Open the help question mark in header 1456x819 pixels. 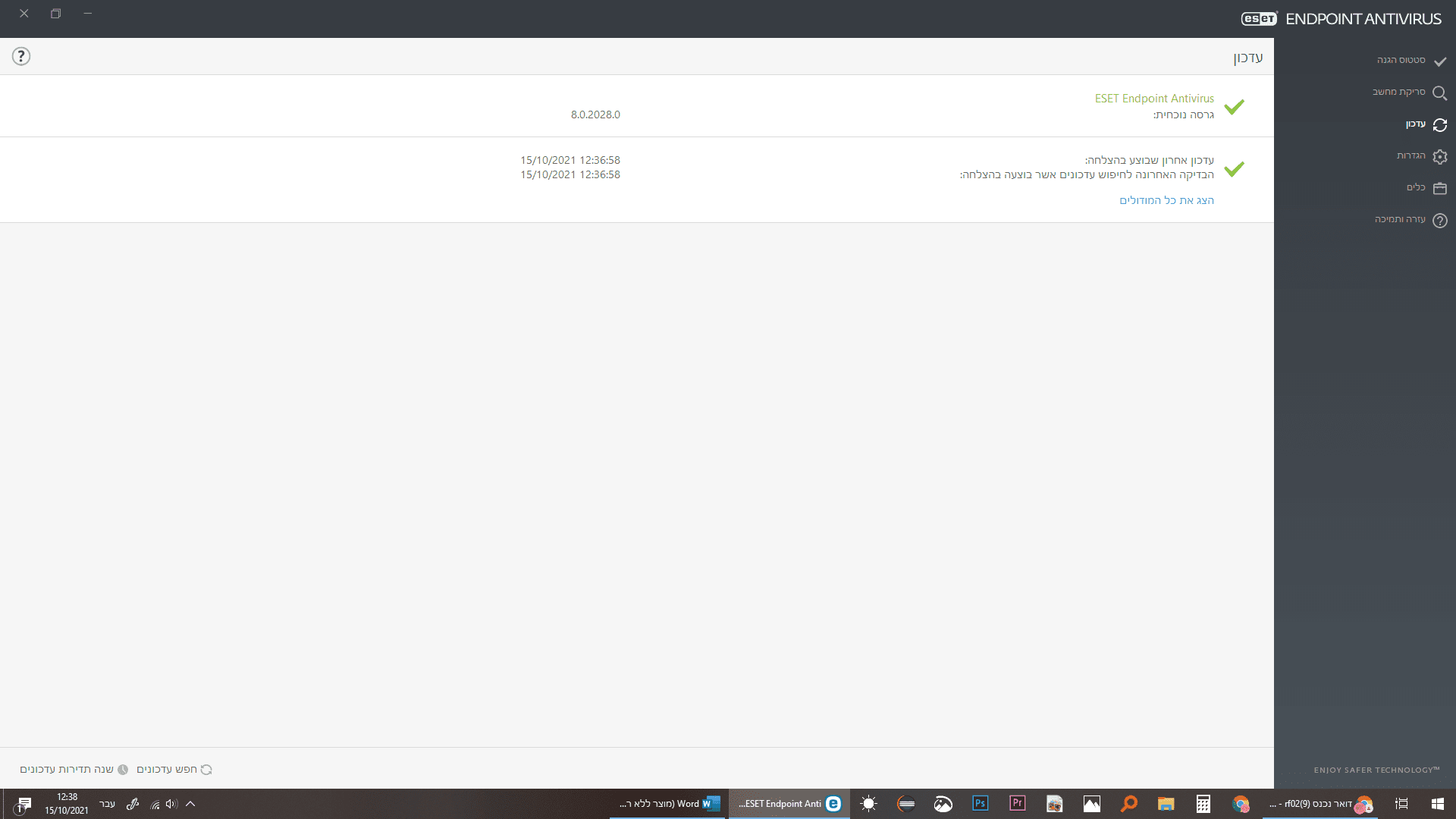(21, 56)
